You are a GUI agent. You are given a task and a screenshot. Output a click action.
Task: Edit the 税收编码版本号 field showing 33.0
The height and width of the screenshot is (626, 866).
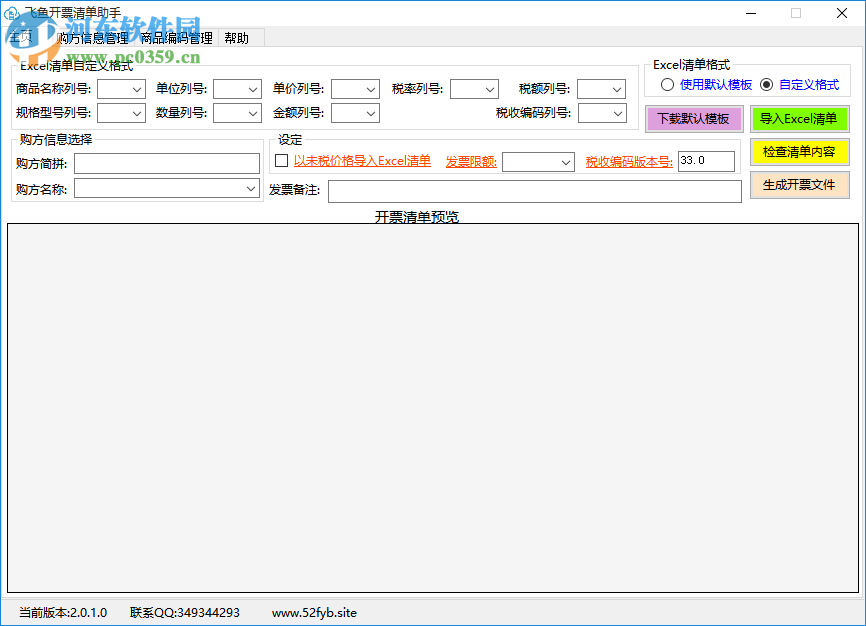(706, 161)
